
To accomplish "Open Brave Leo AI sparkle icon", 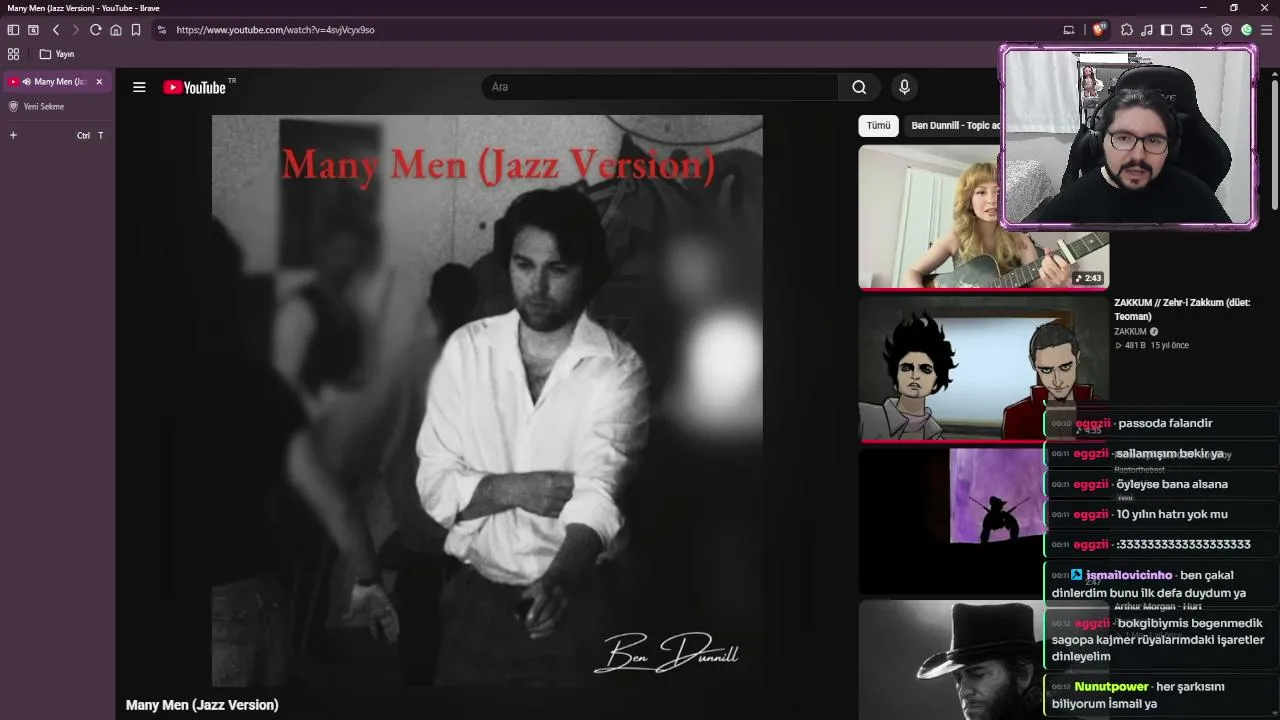I will click(x=1207, y=30).
